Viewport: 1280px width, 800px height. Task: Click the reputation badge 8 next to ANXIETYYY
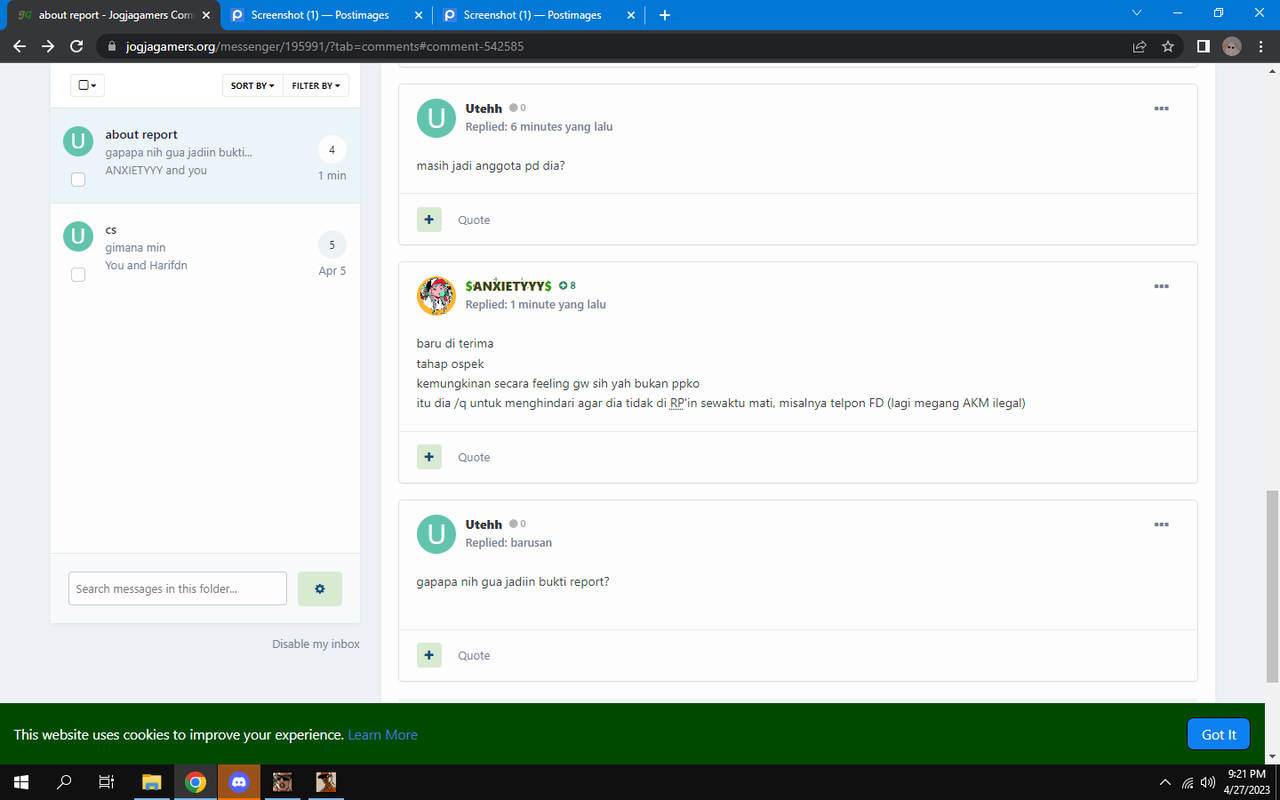567,286
